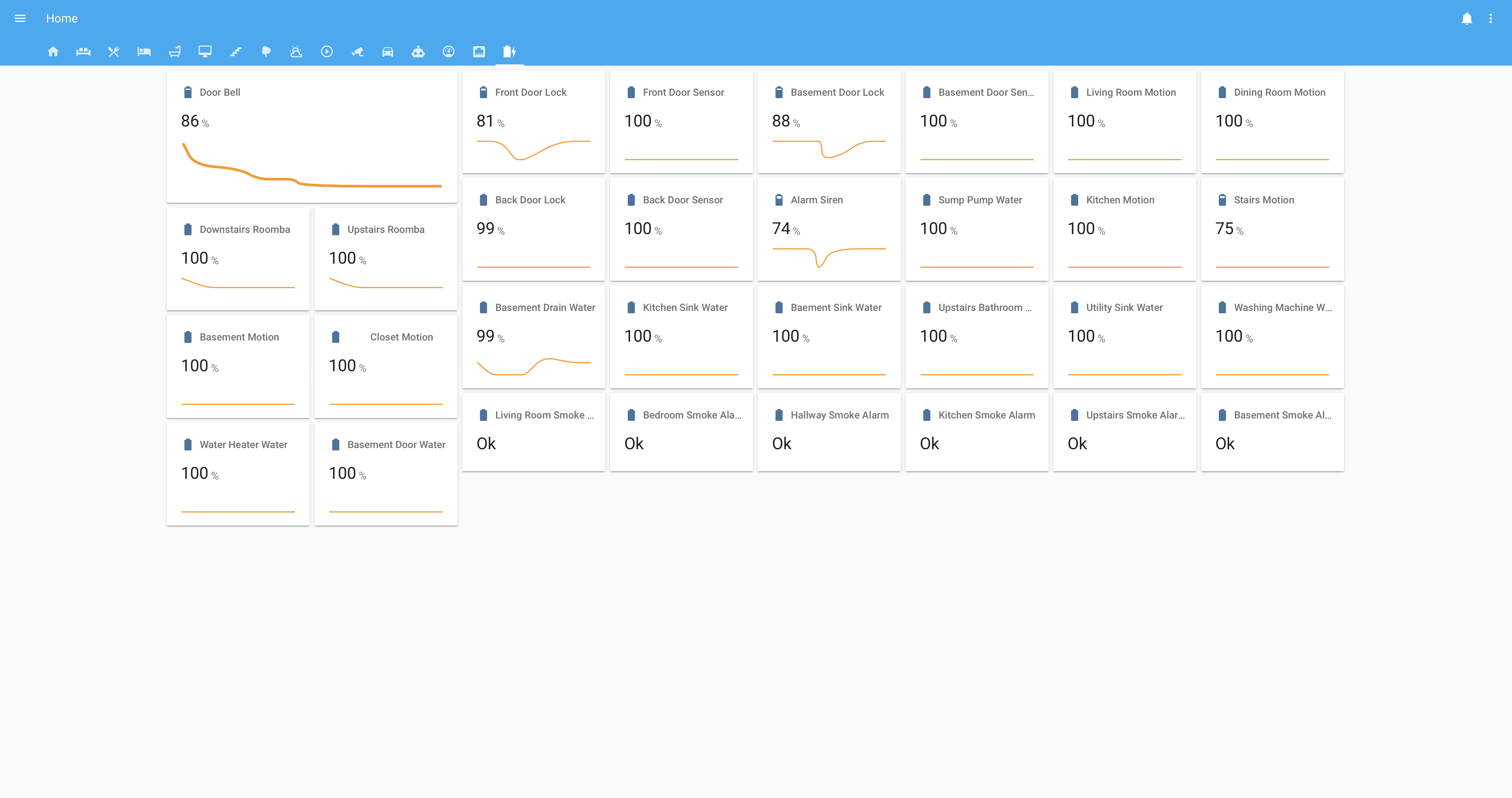Image resolution: width=1512 pixels, height=798 pixels.
Task: Open the bed bedroom tab
Action: coord(144,52)
